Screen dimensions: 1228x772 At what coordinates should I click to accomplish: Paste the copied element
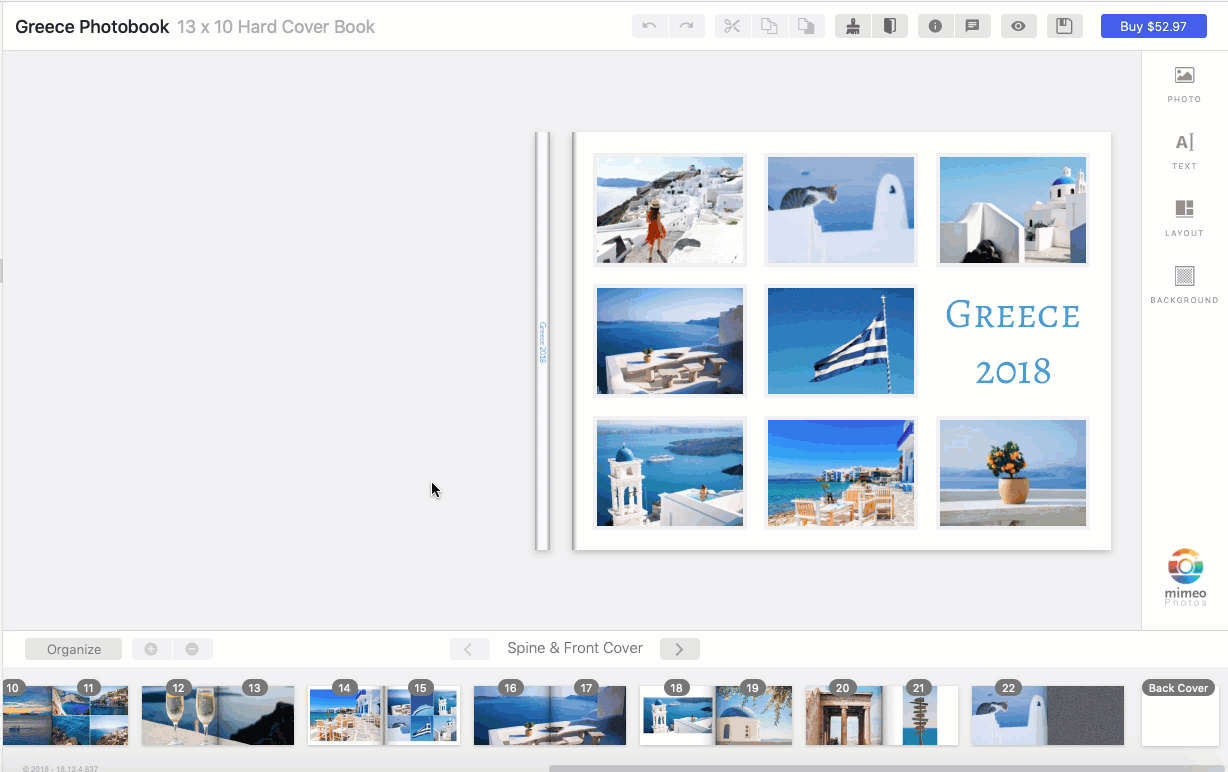(x=807, y=26)
